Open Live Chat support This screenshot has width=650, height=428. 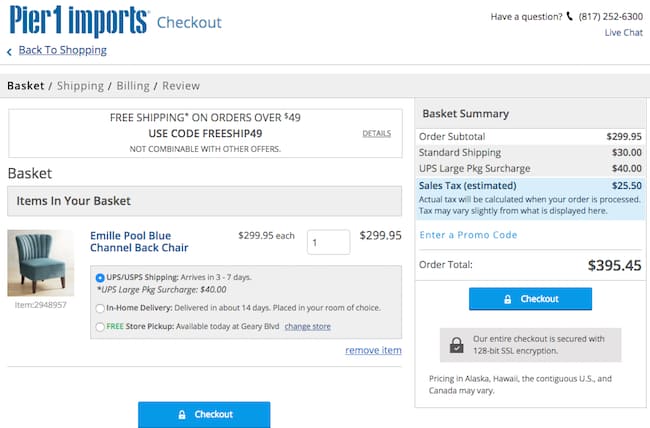[x=623, y=33]
